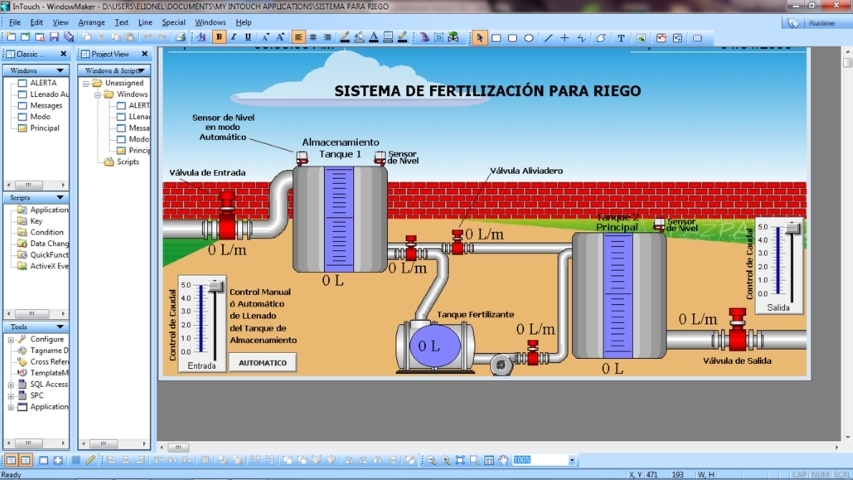Click the Font dialog icon
Image resolution: width=853 pixels, height=480 pixels.
tap(201, 38)
